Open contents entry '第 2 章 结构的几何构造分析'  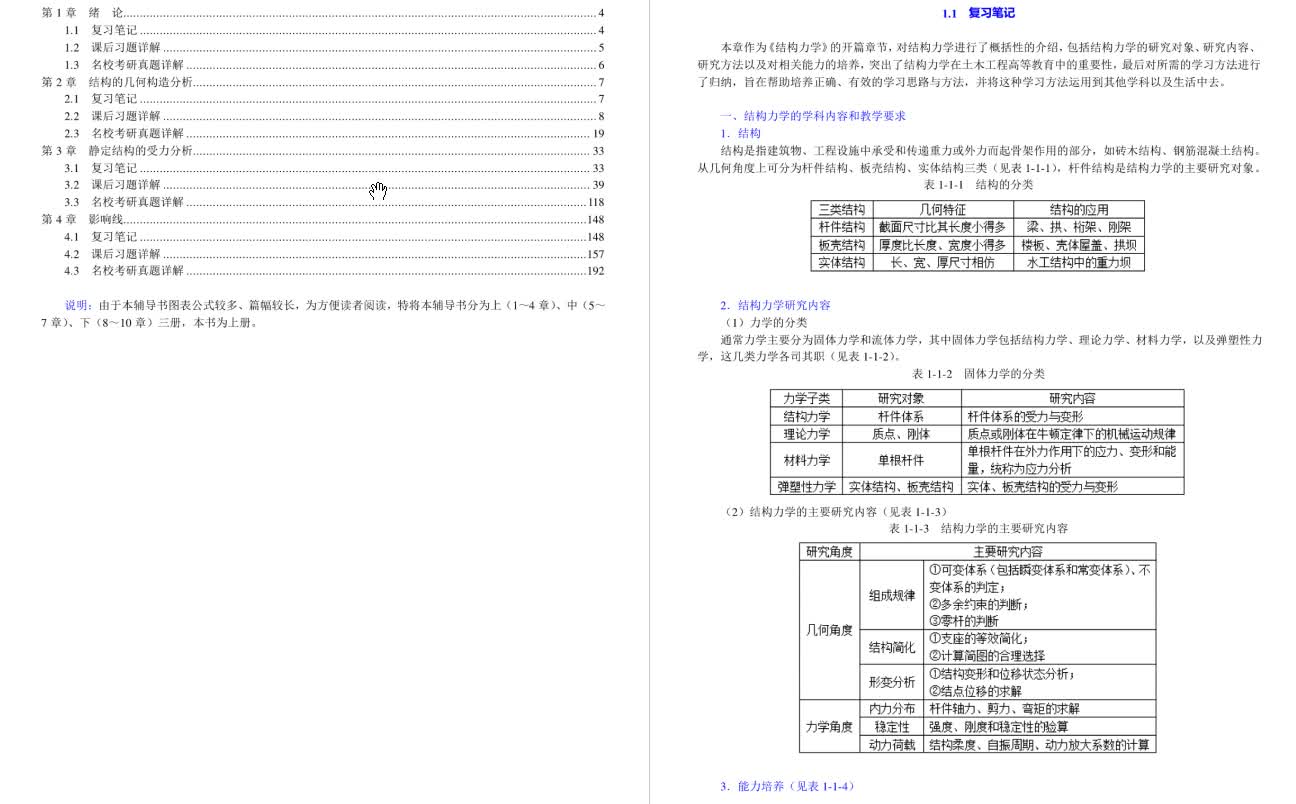[x=322, y=82]
